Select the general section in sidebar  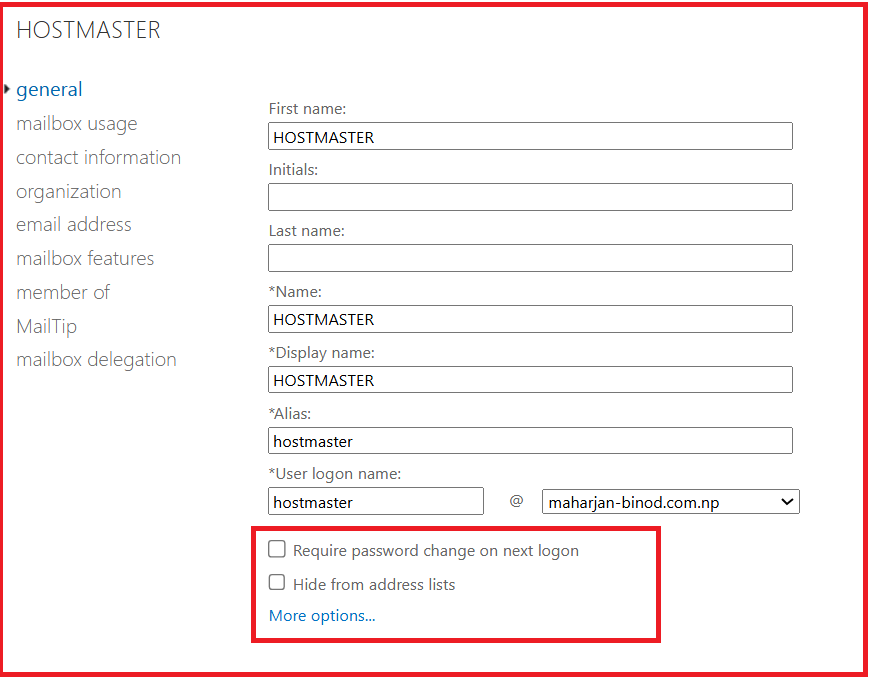[x=49, y=90]
